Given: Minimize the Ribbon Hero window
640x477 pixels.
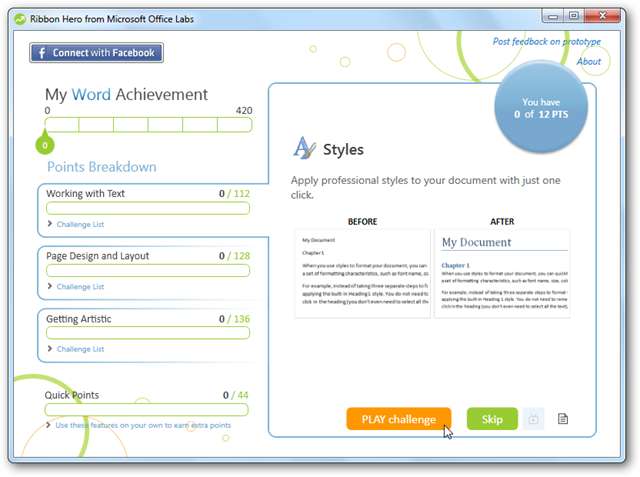Looking at the screenshot, I should pyautogui.click(x=553, y=16).
